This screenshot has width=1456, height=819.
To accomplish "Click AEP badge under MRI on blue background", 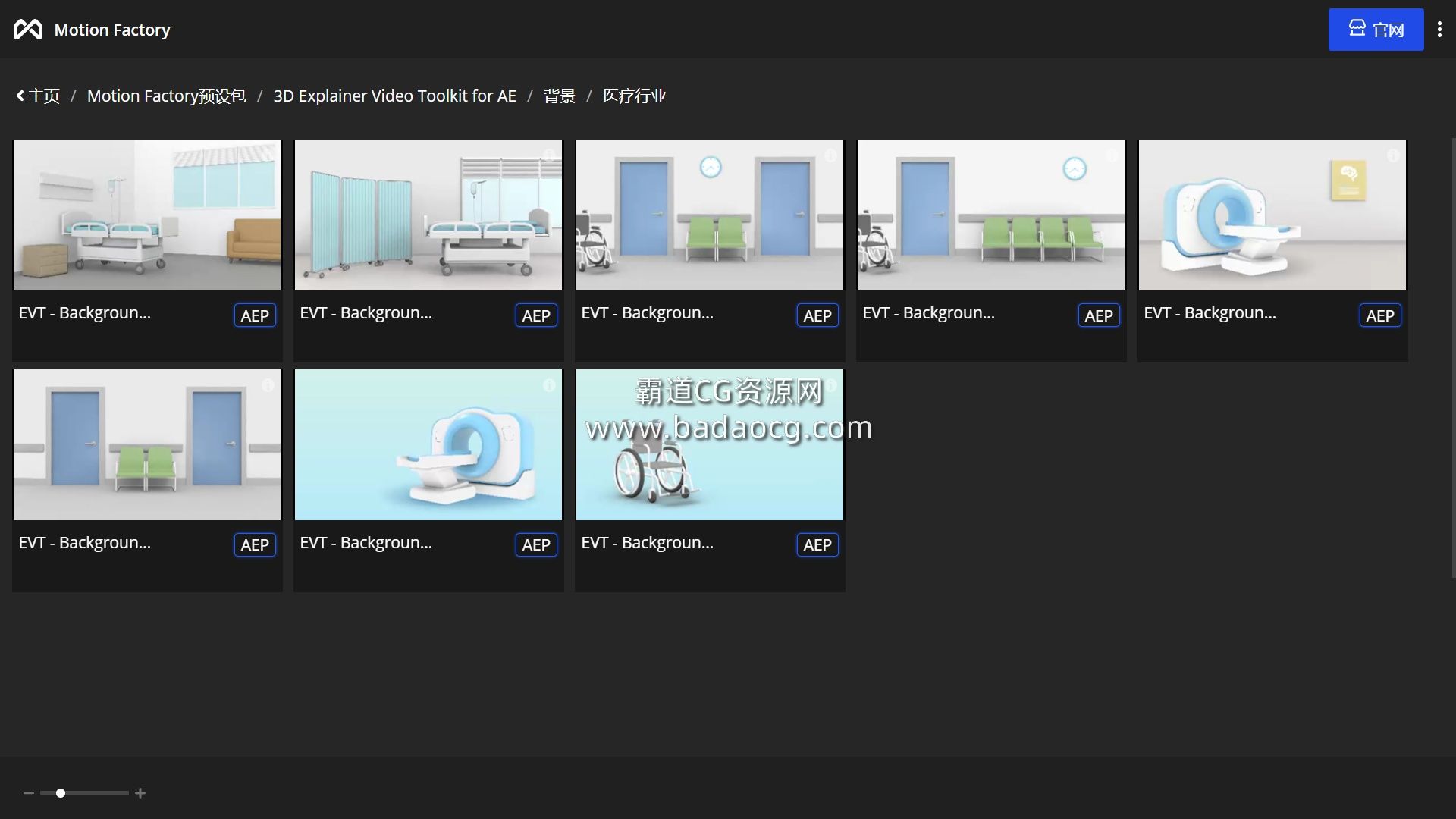I will tap(536, 544).
